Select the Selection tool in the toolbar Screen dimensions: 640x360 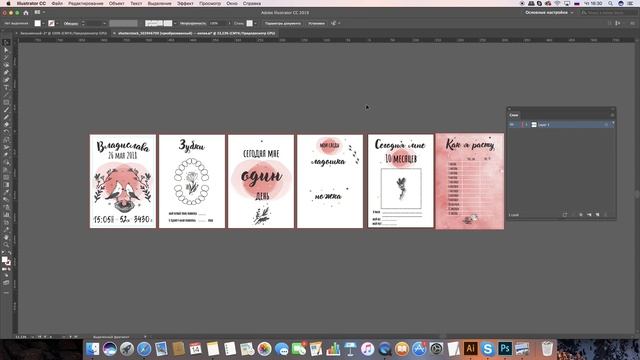[6, 42]
